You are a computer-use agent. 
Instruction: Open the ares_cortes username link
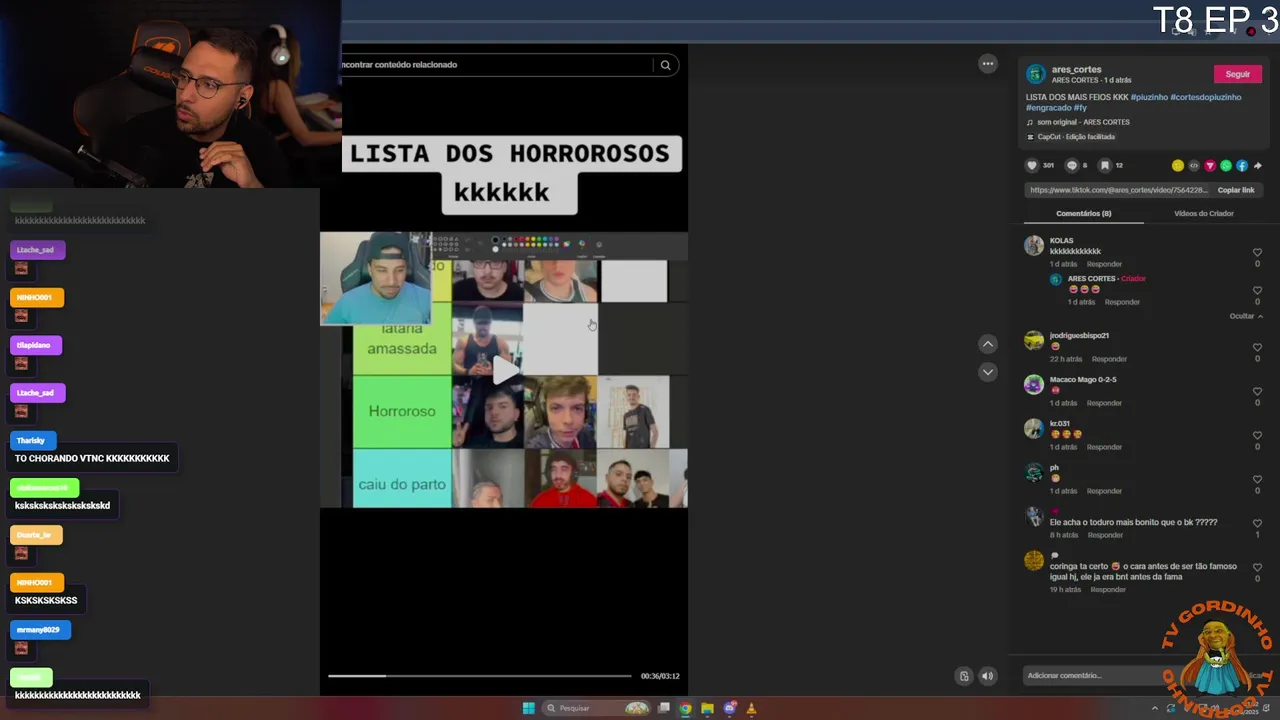tap(1076, 70)
